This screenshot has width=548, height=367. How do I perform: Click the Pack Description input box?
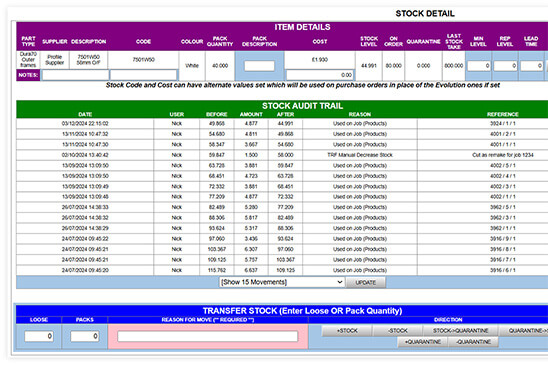pyautogui.click(x=259, y=66)
